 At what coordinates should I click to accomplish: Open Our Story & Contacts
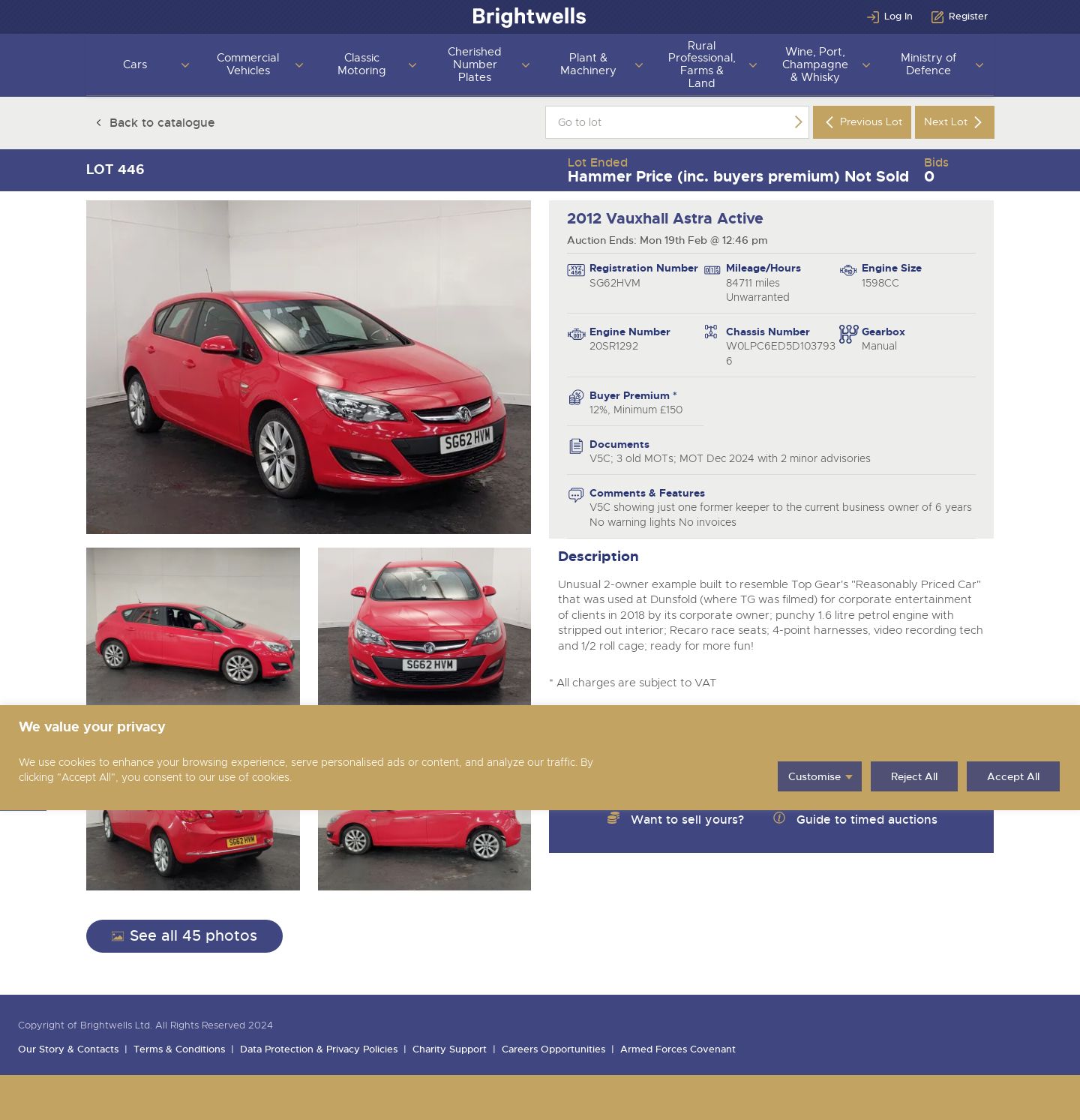tap(68, 1049)
